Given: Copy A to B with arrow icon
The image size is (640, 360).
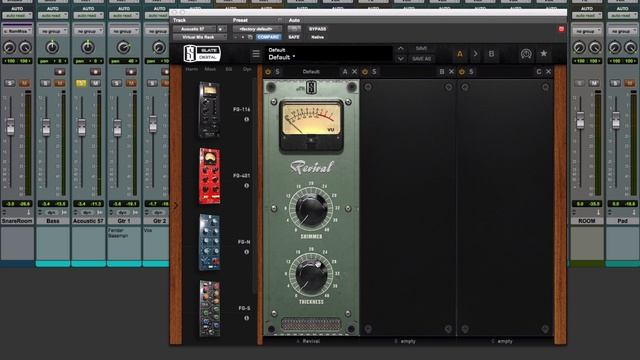Looking at the screenshot, I should click(x=476, y=54).
